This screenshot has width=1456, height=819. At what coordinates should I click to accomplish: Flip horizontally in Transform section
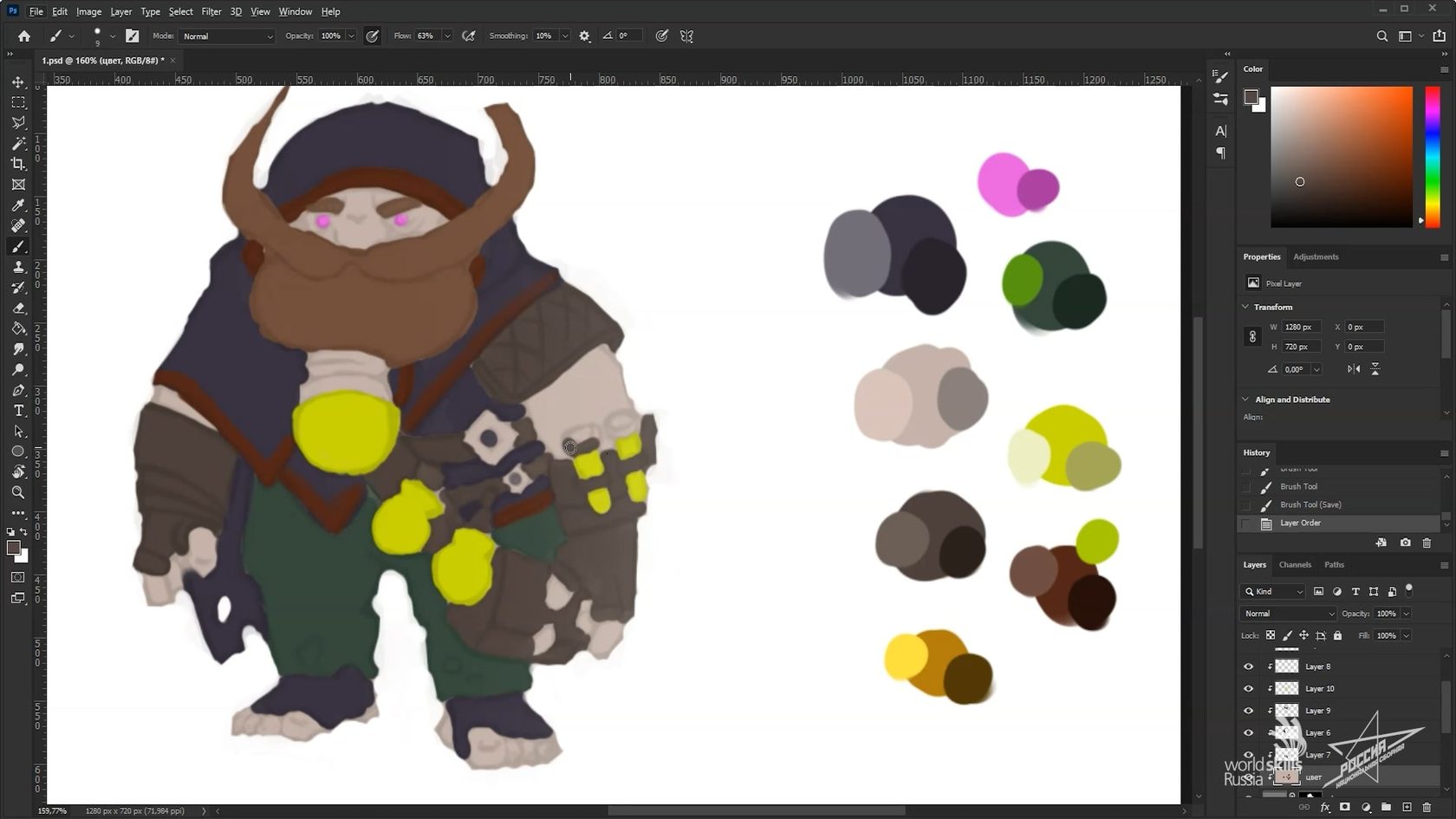coord(1354,369)
